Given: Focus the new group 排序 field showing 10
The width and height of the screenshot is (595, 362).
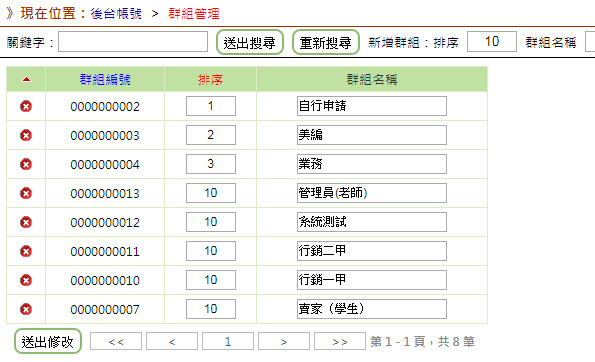Looking at the screenshot, I should (492, 41).
